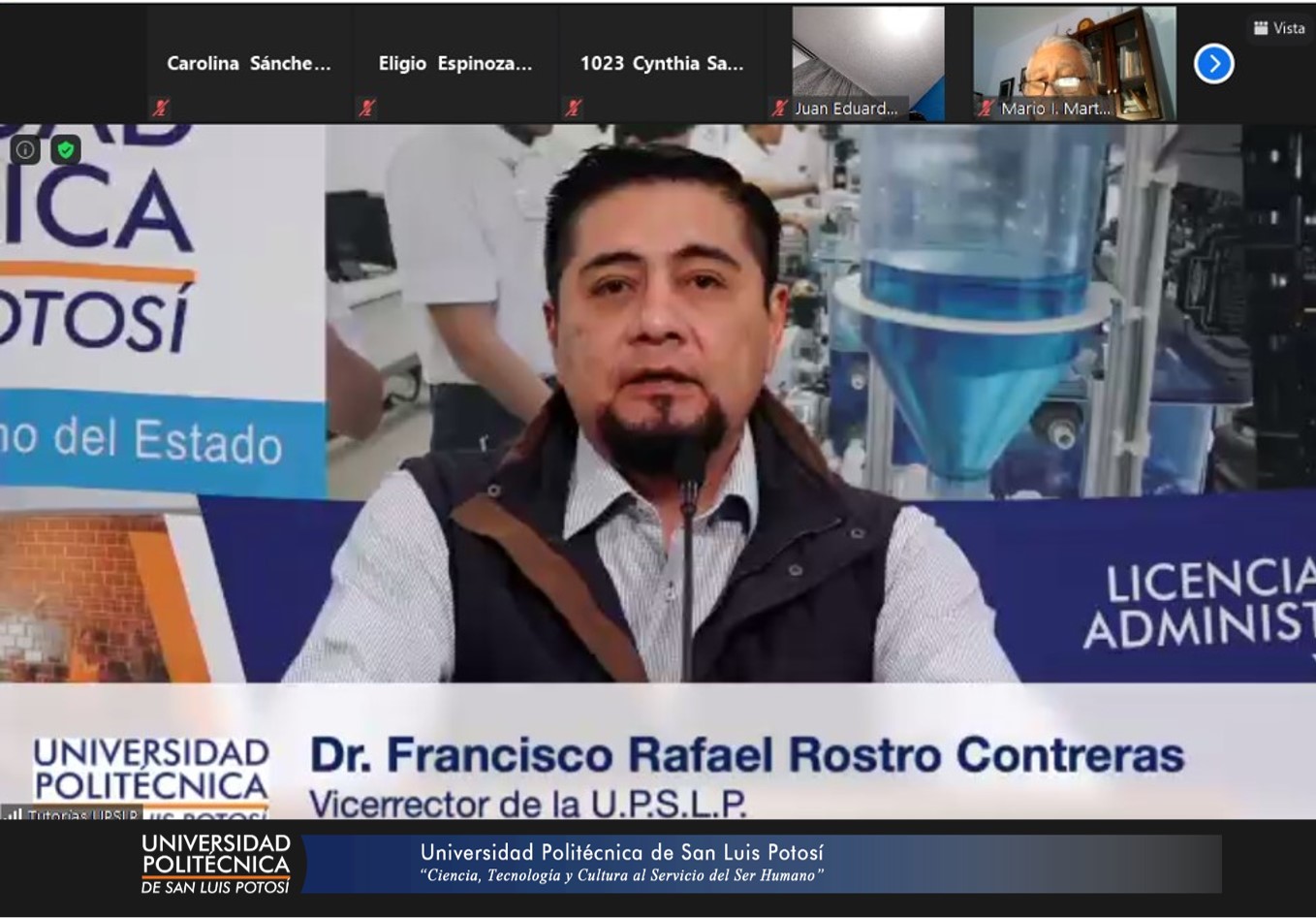The height and width of the screenshot is (918, 1316).
Task: Click muted mic icon on 1023 Cynthia tile
Action: pyautogui.click(x=574, y=108)
